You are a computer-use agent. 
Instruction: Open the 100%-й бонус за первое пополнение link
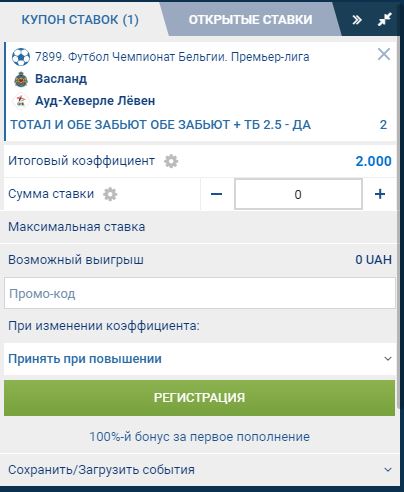[x=199, y=437]
